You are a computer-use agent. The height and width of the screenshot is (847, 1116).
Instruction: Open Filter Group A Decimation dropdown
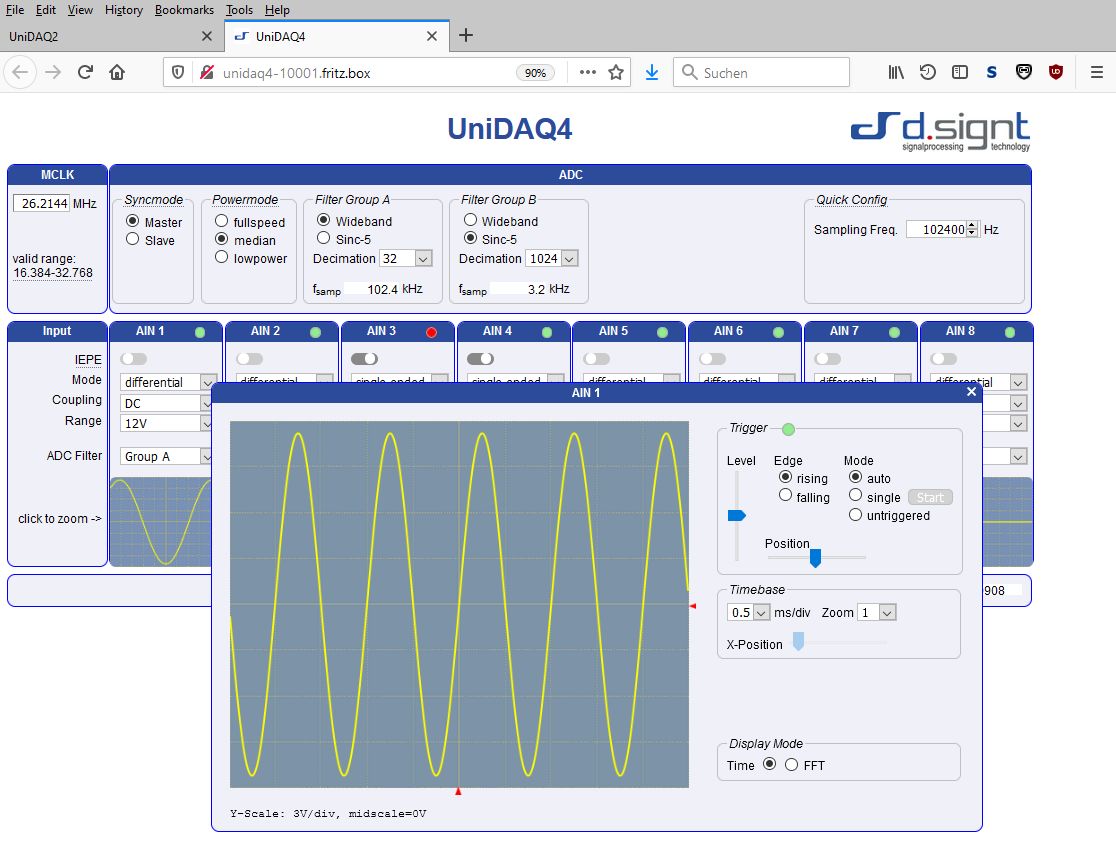[x=406, y=258]
